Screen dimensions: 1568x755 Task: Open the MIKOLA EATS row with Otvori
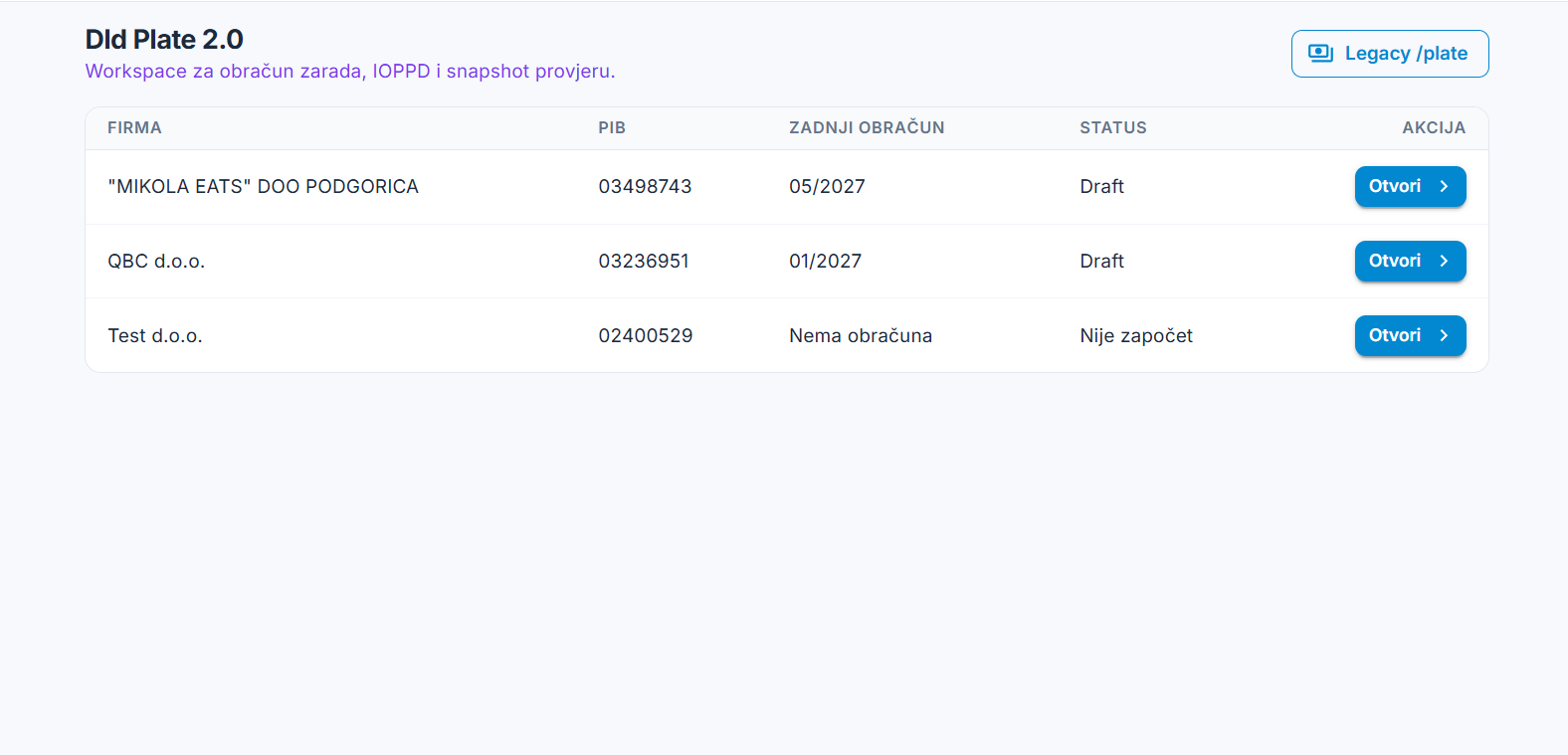1410,186
